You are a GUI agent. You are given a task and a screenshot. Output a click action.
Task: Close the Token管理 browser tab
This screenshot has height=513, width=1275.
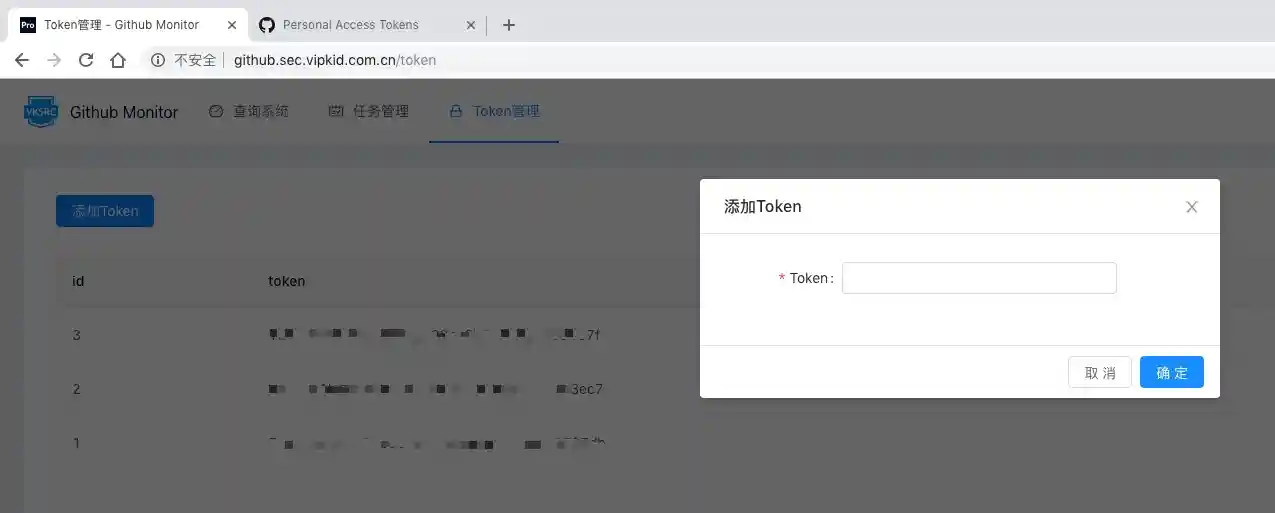coord(230,25)
